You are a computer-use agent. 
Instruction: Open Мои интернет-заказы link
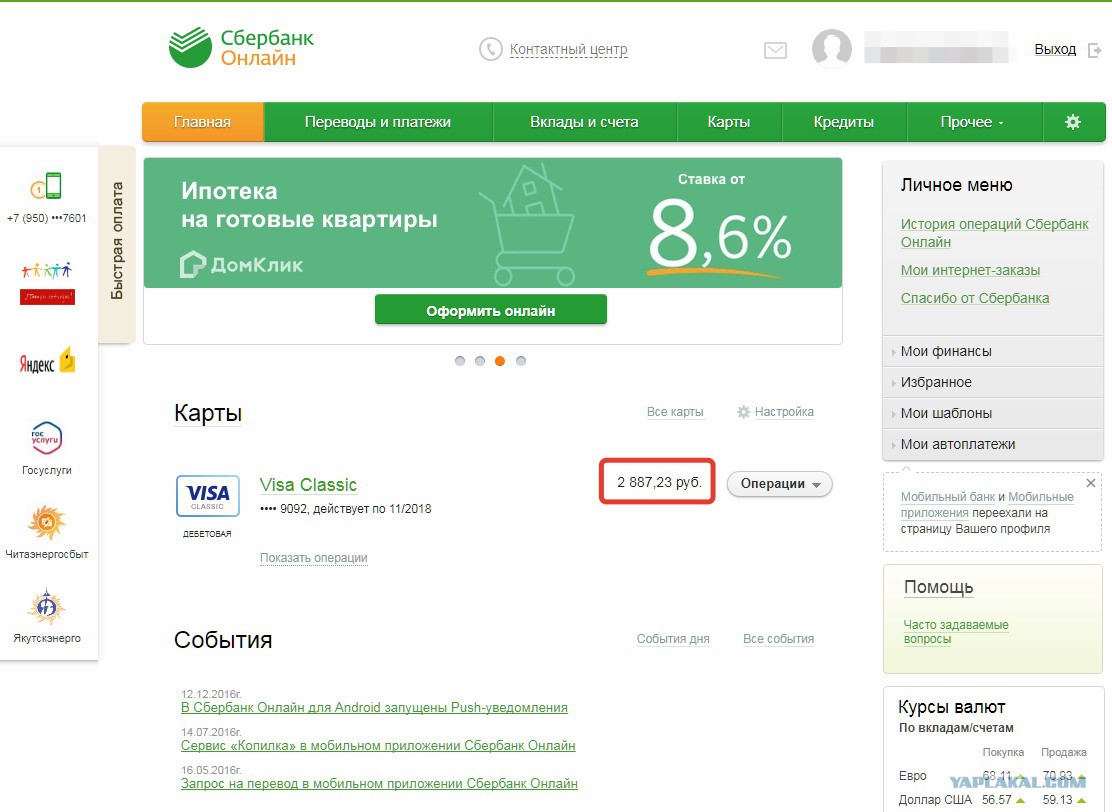pyautogui.click(x=970, y=270)
